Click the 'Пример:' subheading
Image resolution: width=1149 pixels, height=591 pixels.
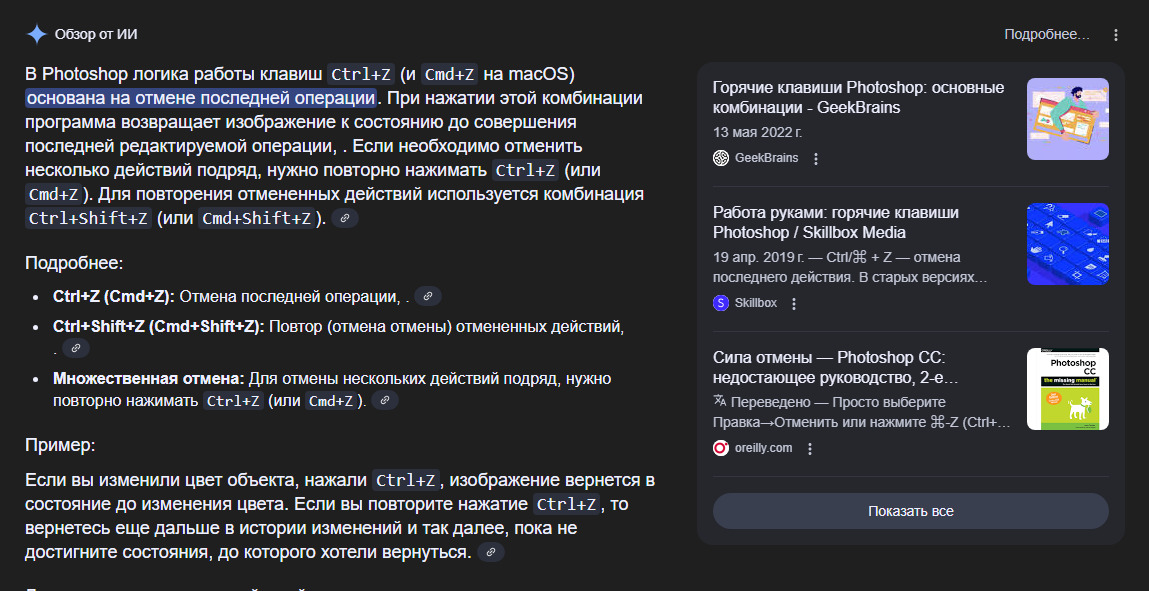(x=60, y=446)
